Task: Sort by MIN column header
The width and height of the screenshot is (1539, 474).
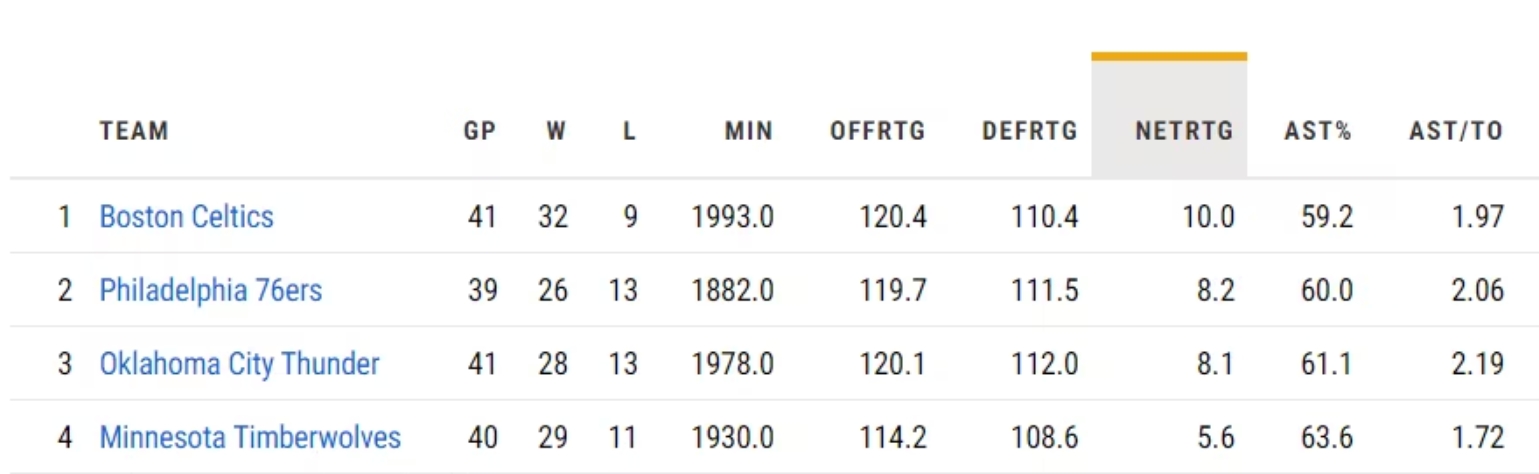Action: coord(749,131)
